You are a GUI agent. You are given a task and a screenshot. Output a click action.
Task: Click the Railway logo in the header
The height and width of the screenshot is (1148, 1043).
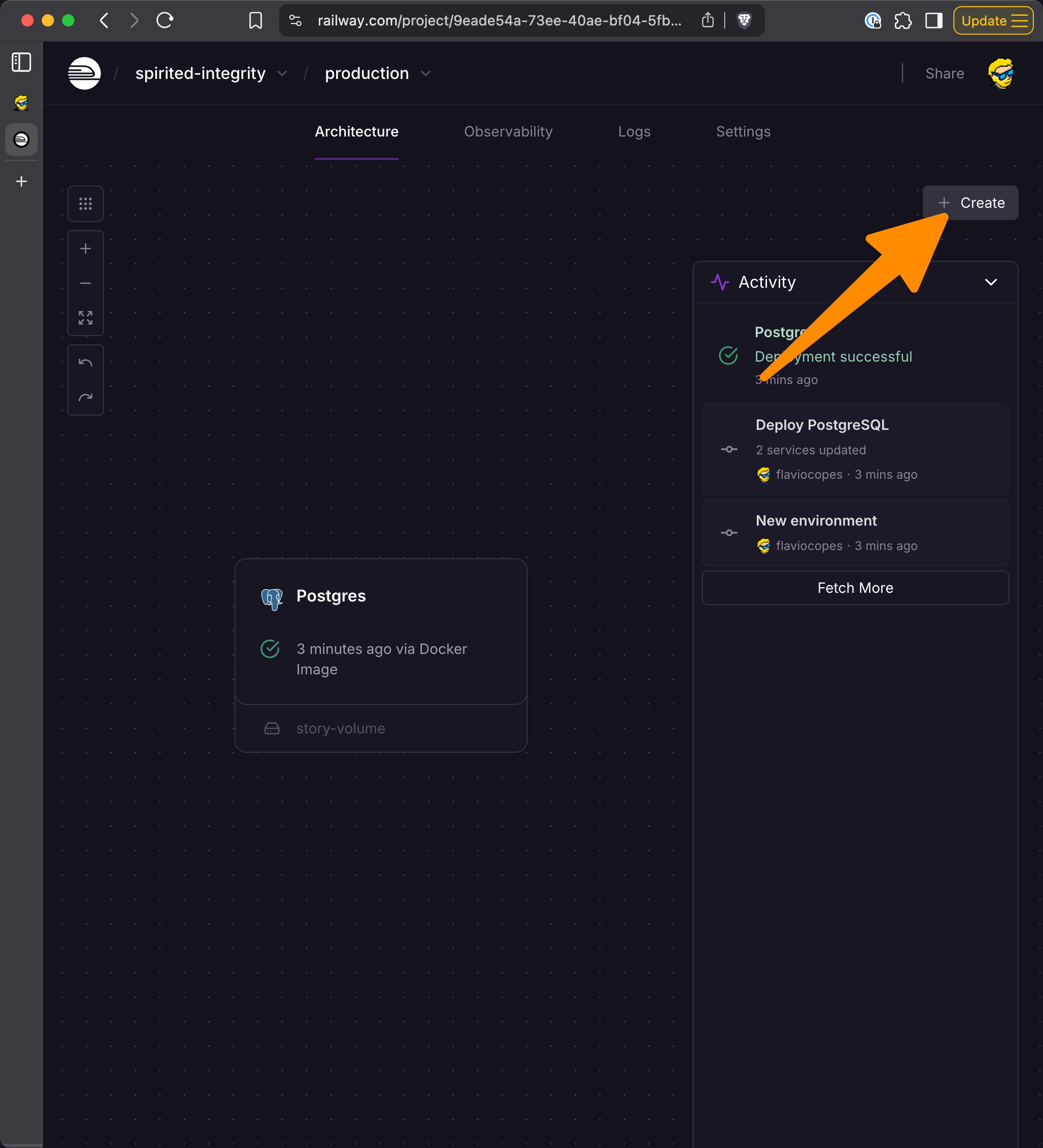click(x=84, y=73)
